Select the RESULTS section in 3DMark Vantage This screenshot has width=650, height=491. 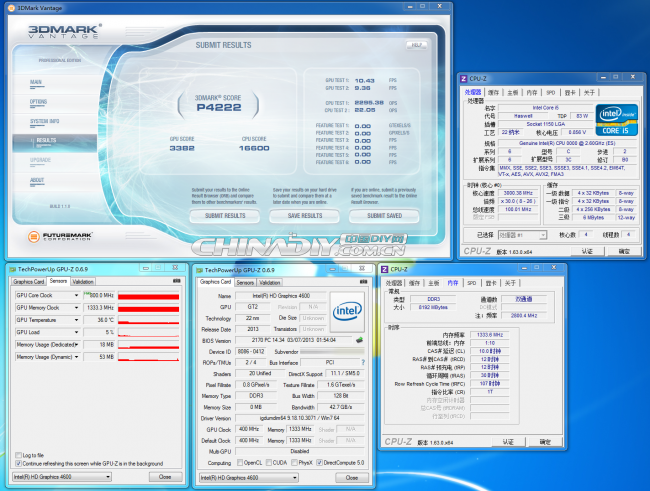tap(55, 141)
